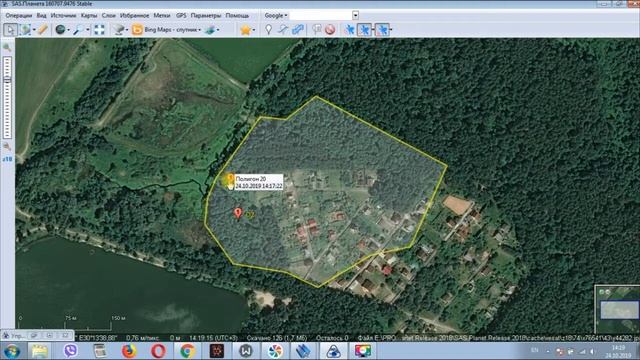
Task: Click the red hide-all-marks icon
Action: click(330, 29)
